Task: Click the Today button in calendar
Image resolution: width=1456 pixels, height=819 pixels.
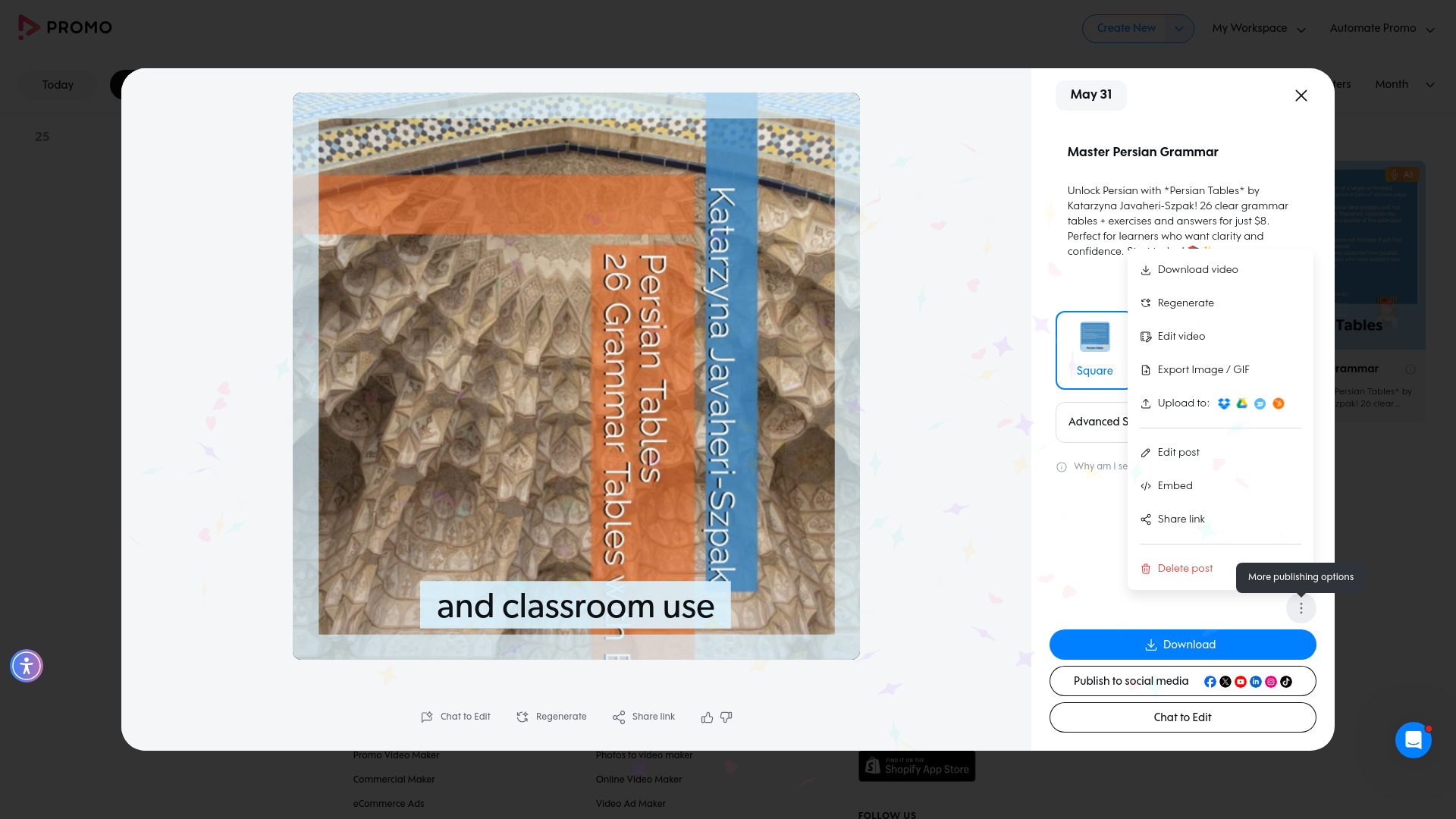Action: tap(58, 85)
